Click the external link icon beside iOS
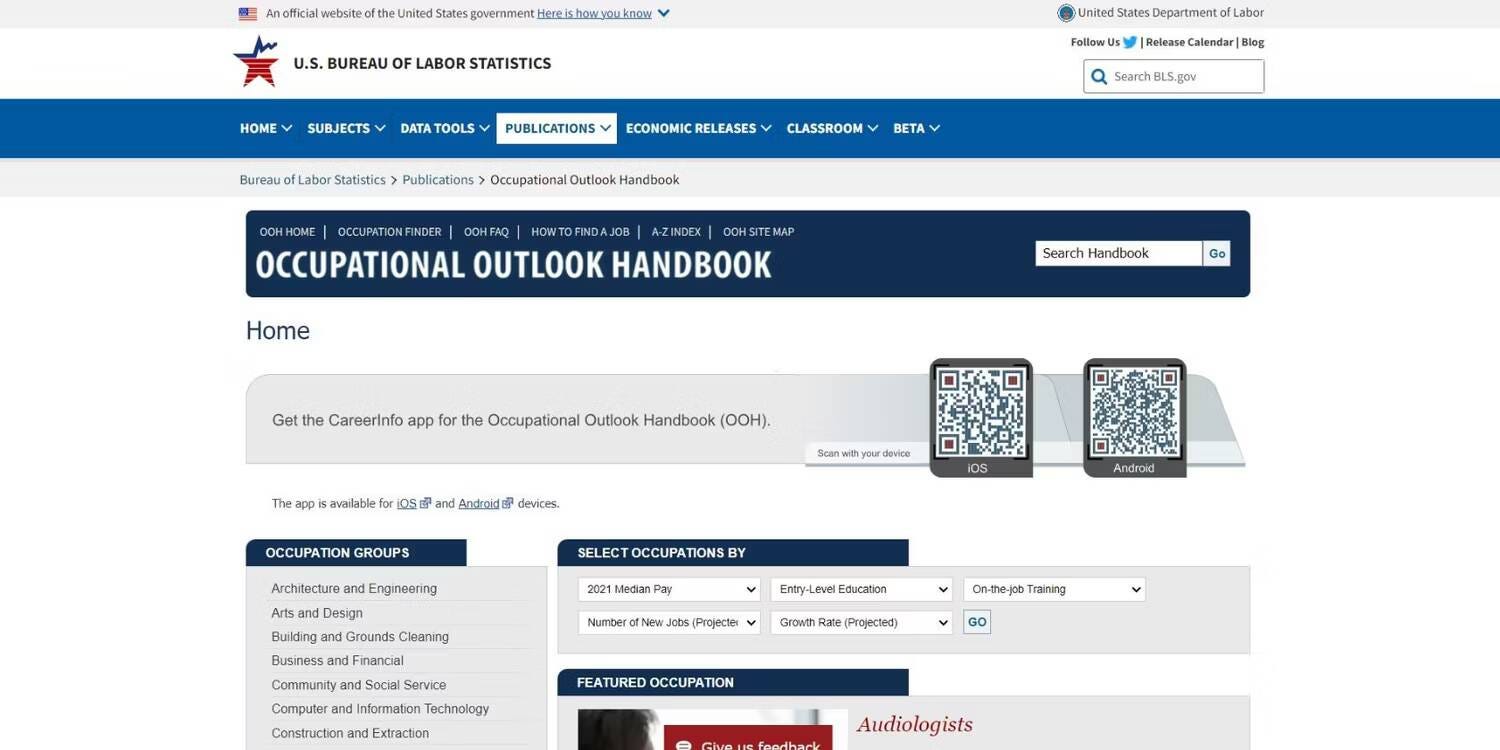The height and width of the screenshot is (750, 1500). (x=425, y=503)
